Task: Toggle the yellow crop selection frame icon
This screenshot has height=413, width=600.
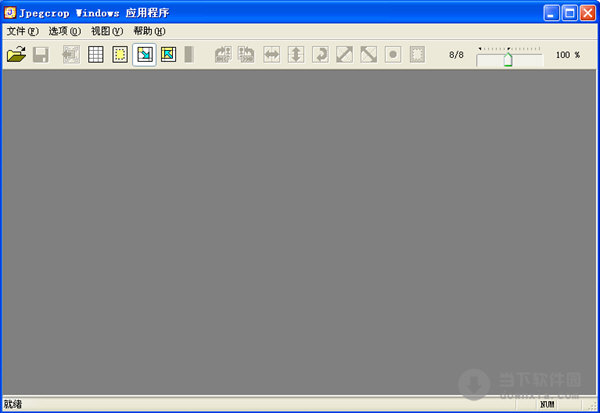Action: pos(120,55)
